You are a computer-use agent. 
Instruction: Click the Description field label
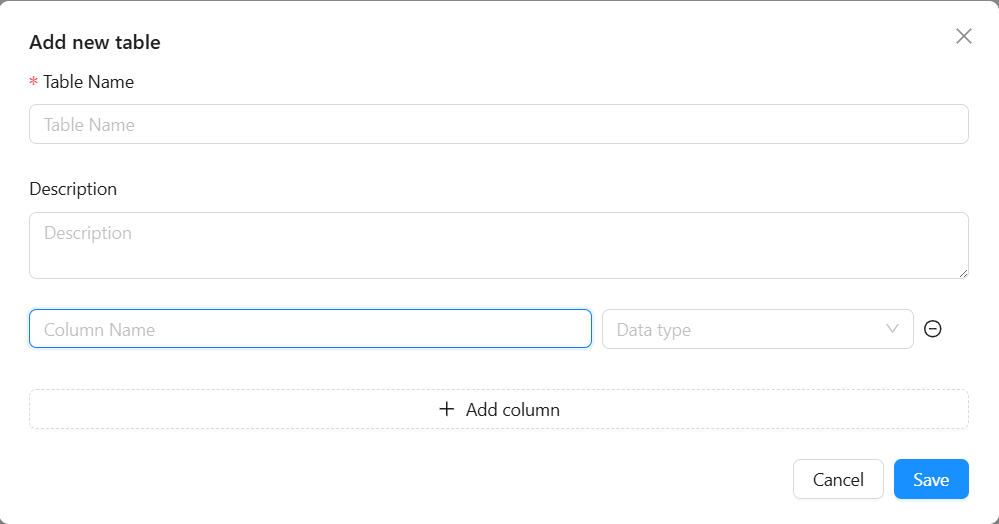click(x=73, y=189)
